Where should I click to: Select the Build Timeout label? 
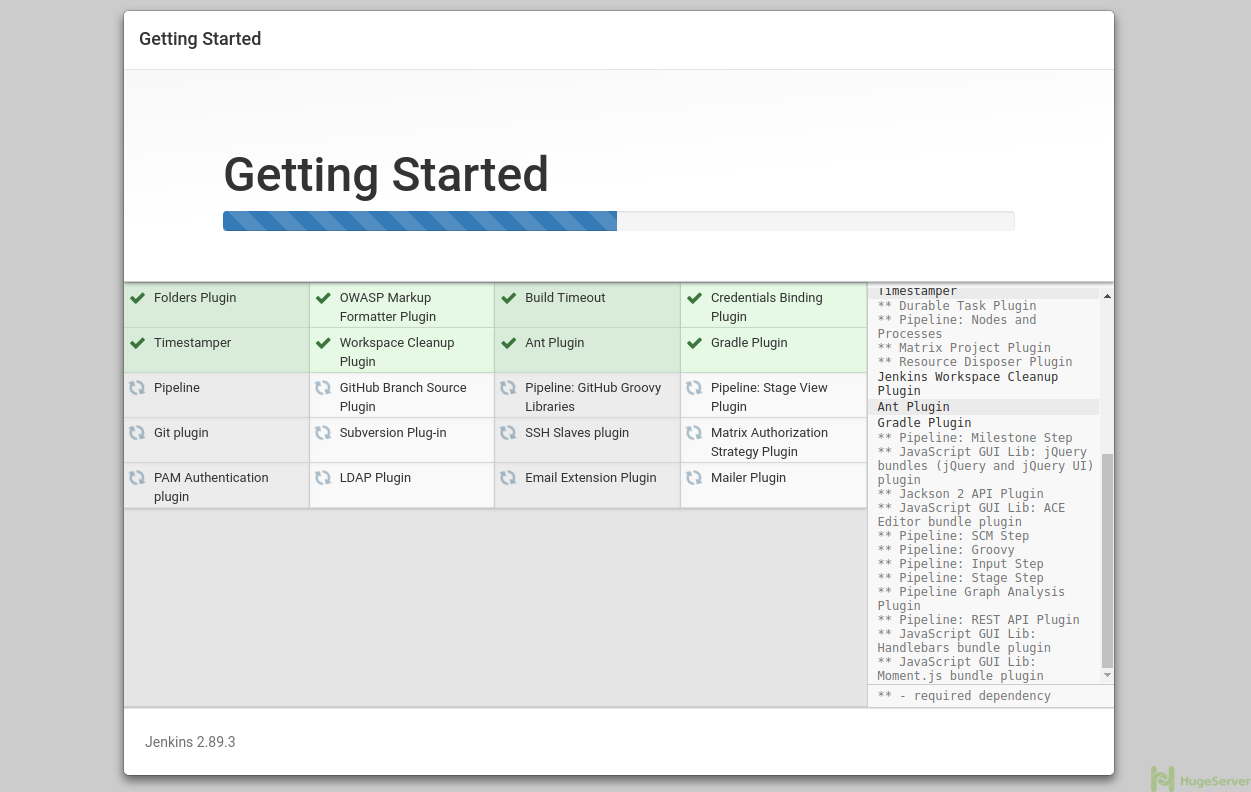(x=565, y=298)
